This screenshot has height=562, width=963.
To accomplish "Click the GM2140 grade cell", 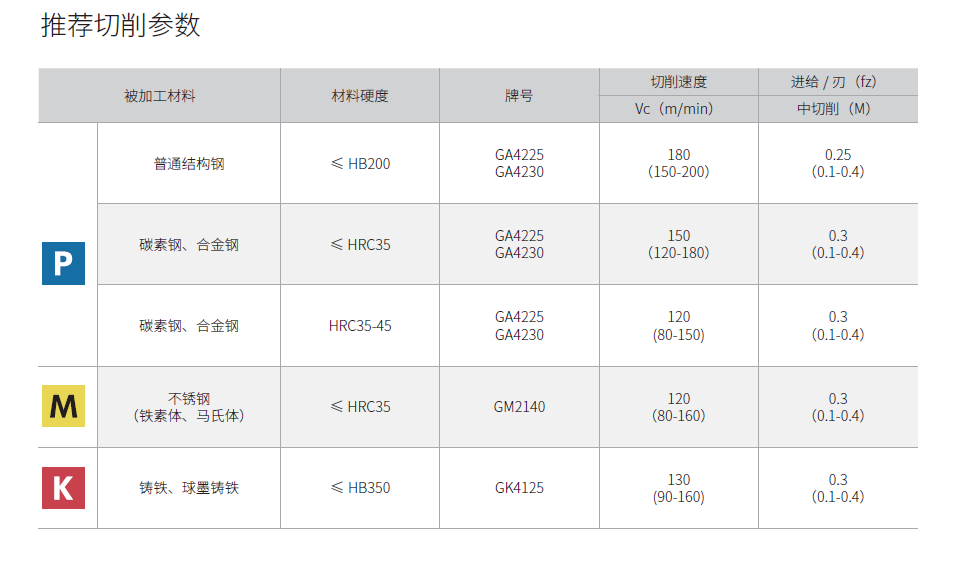I will [519, 407].
